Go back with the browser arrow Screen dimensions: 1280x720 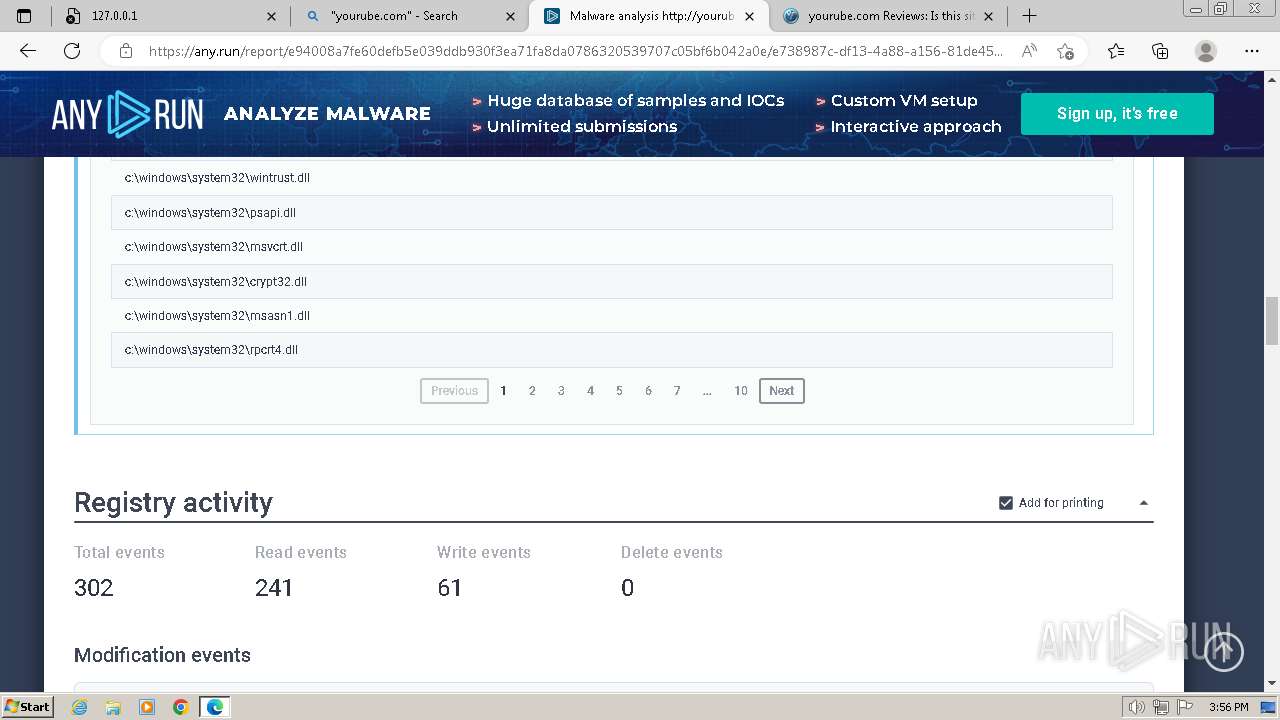tap(28, 51)
